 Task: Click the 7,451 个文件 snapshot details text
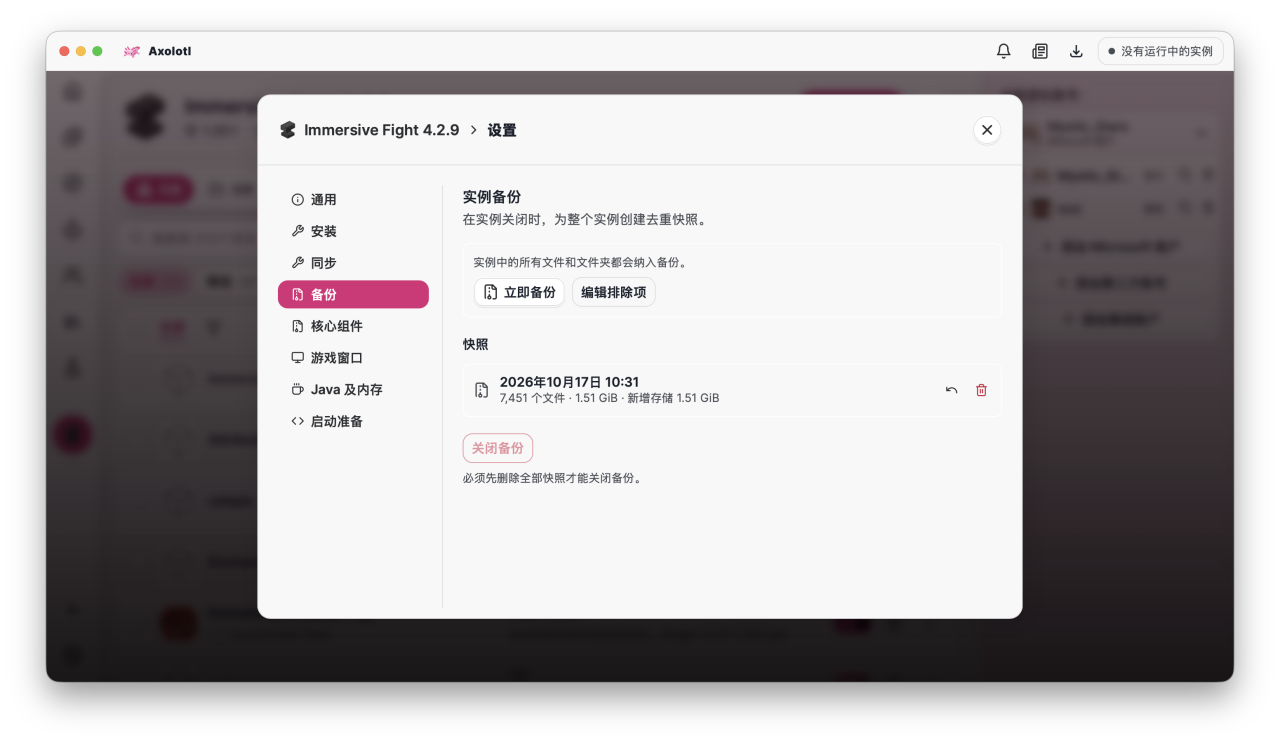pos(609,398)
